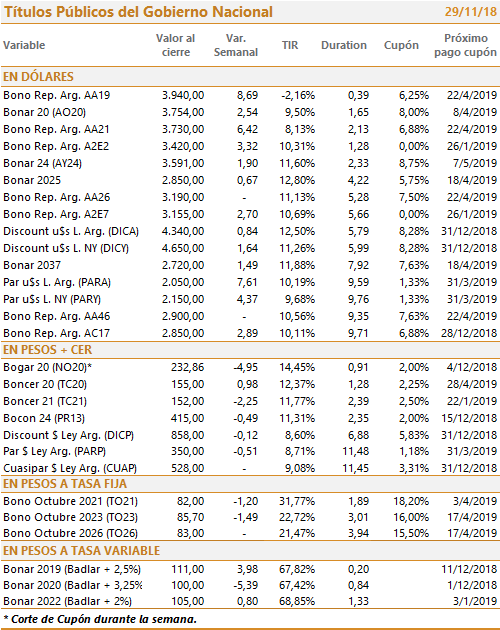The image size is (500, 630).
Task: Select the Corte de Cupón footnote text
Action: click(x=100, y=619)
